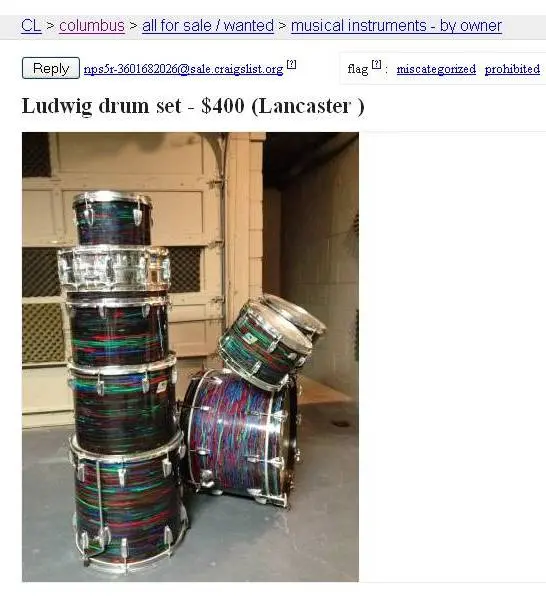Click the question-mark icon beside flag
The width and height of the screenshot is (546, 614).
(x=376, y=65)
